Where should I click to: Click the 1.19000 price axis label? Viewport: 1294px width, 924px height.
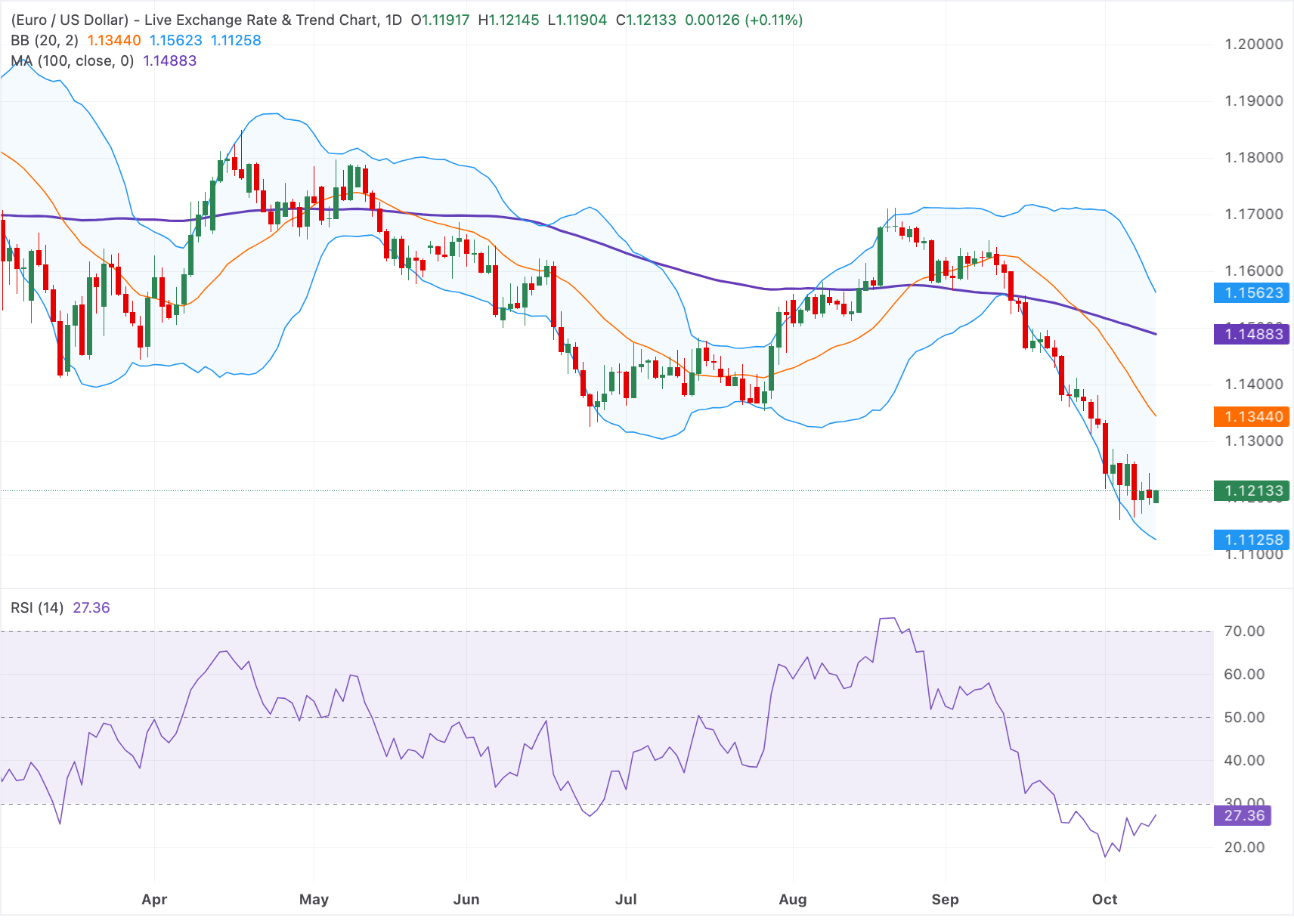coord(1254,100)
